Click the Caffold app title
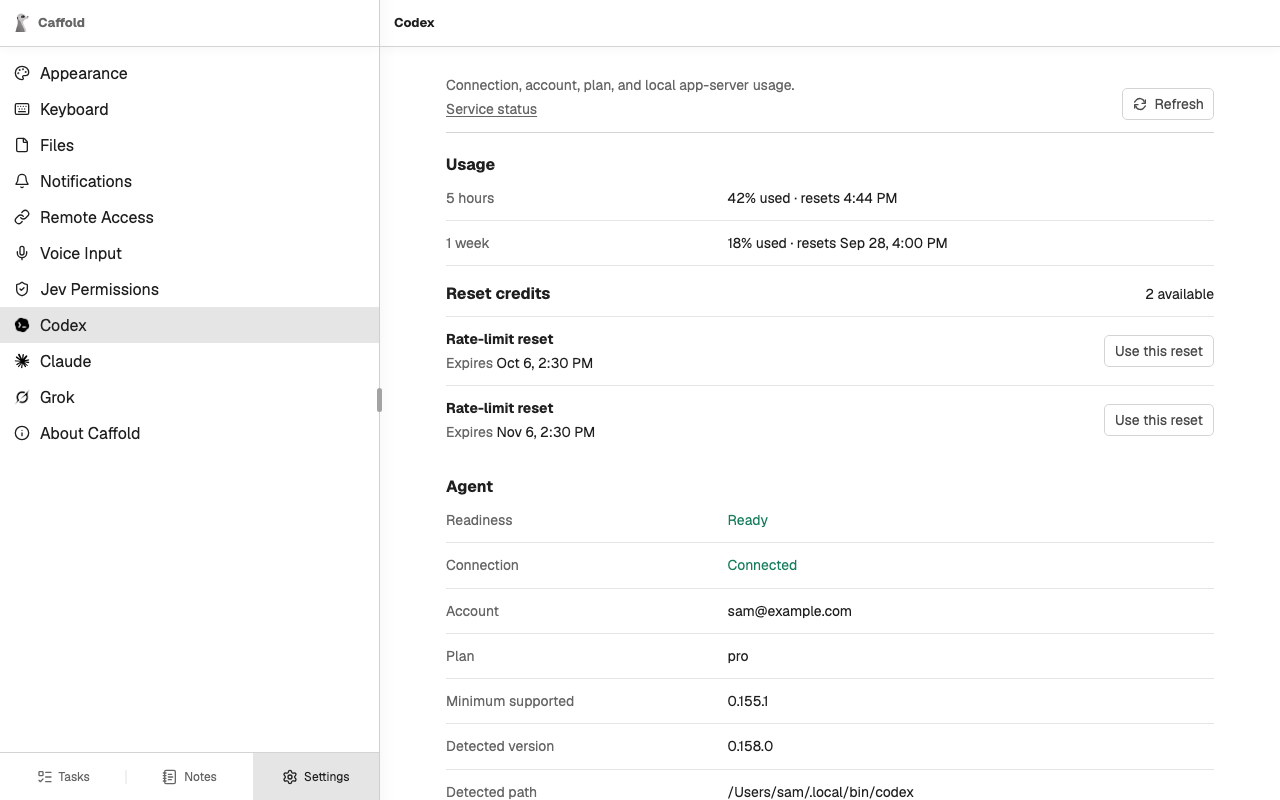The height and width of the screenshot is (800, 1280). coord(61,22)
